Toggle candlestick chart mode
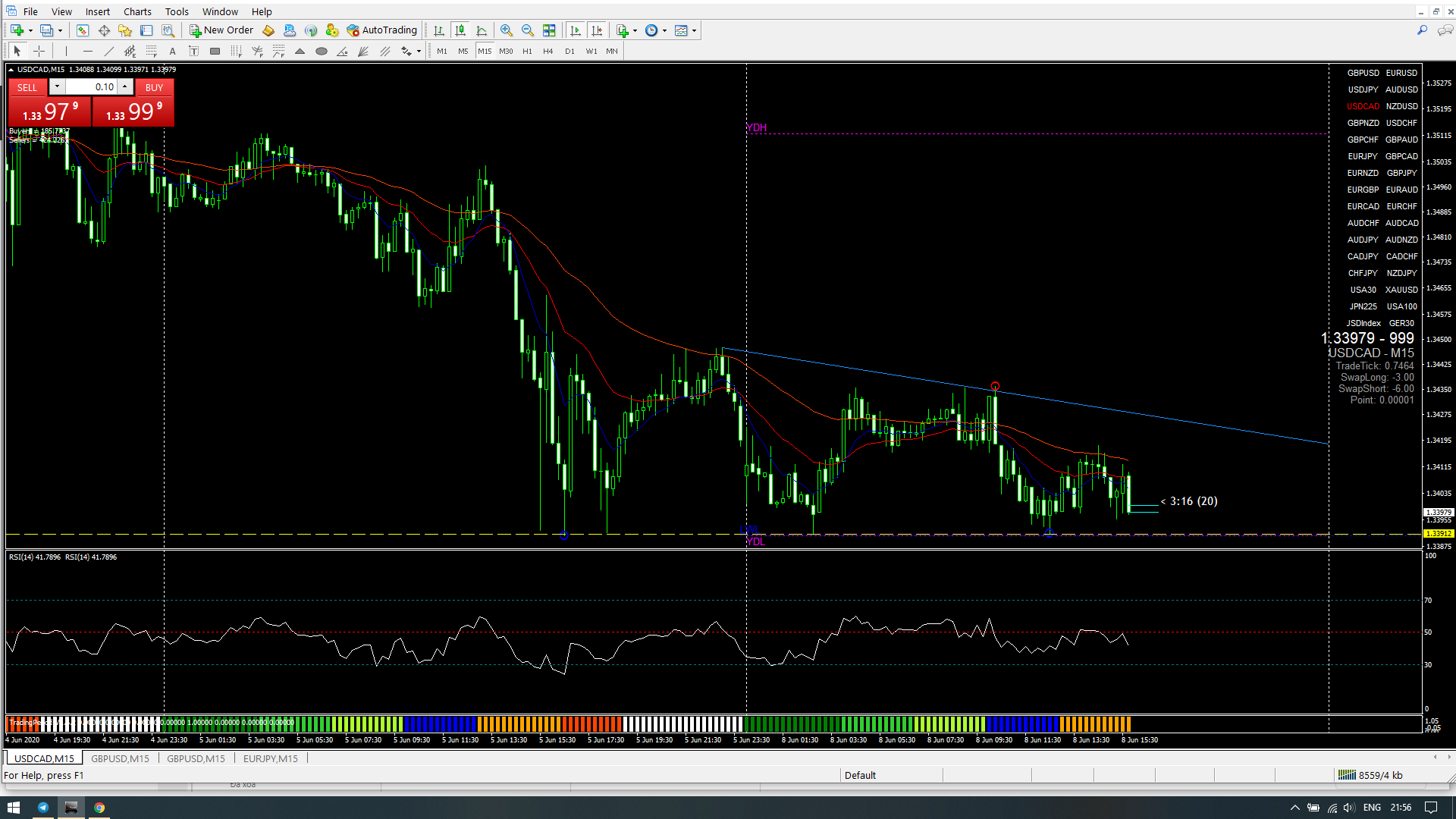1456x819 pixels. coord(460,30)
